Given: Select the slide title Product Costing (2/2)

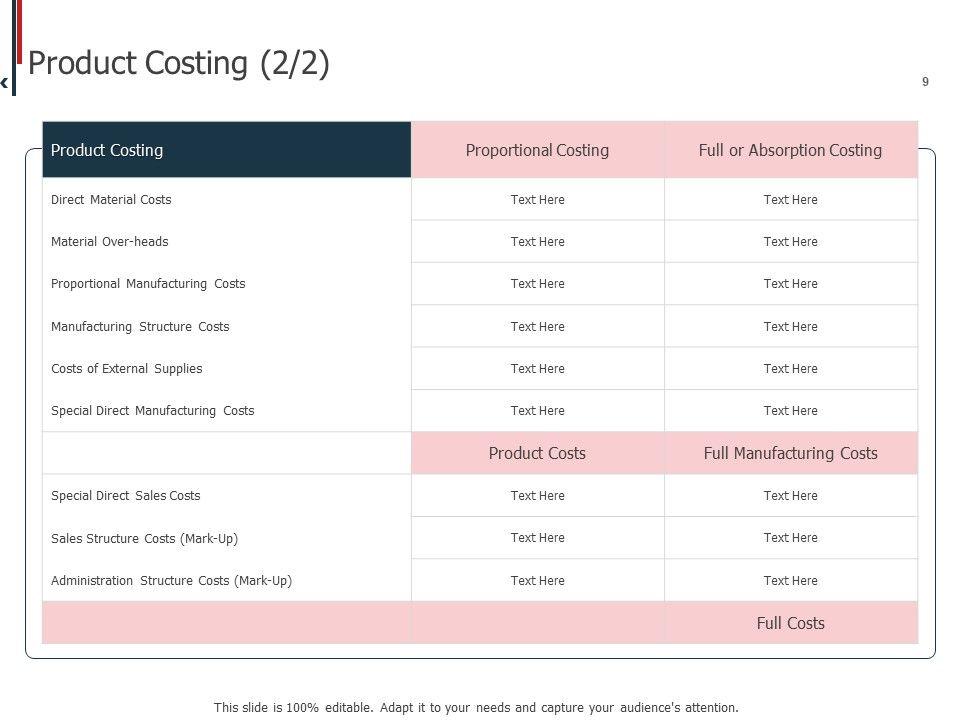Looking at the screenshot, I should click(179, 63).
